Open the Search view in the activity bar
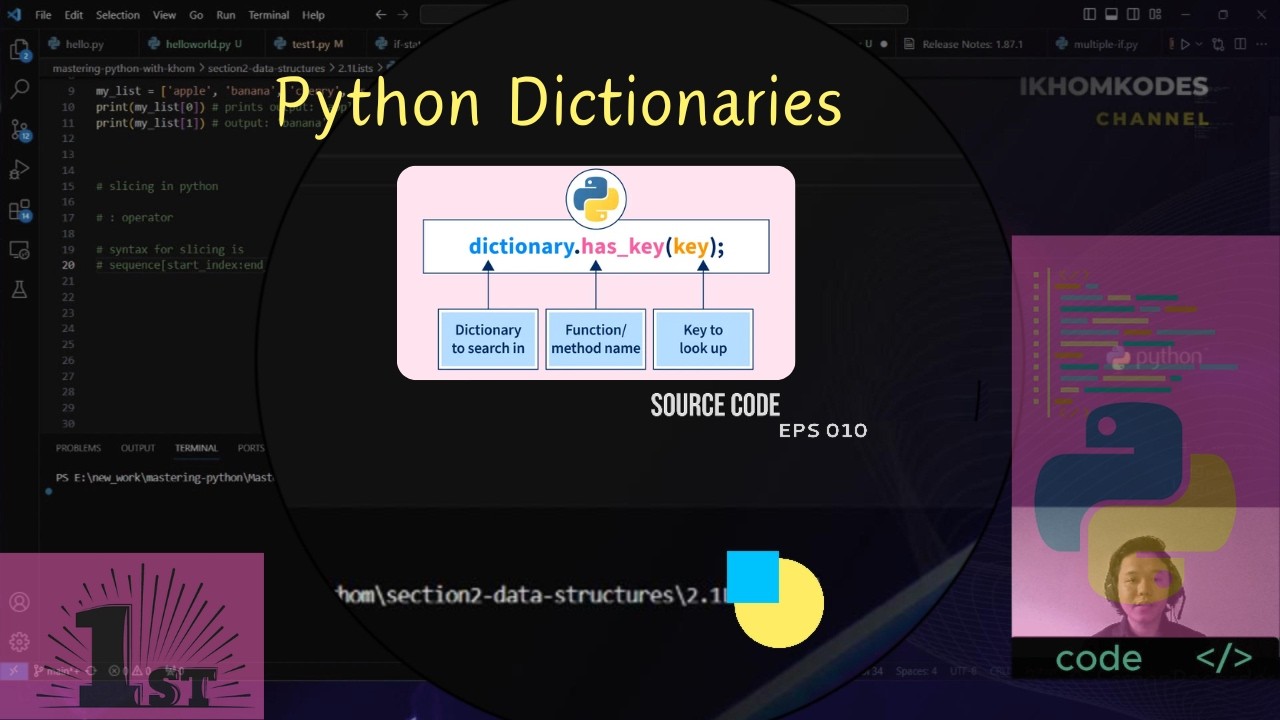The height and width of the screenshot is (720, 1280). 19,89
